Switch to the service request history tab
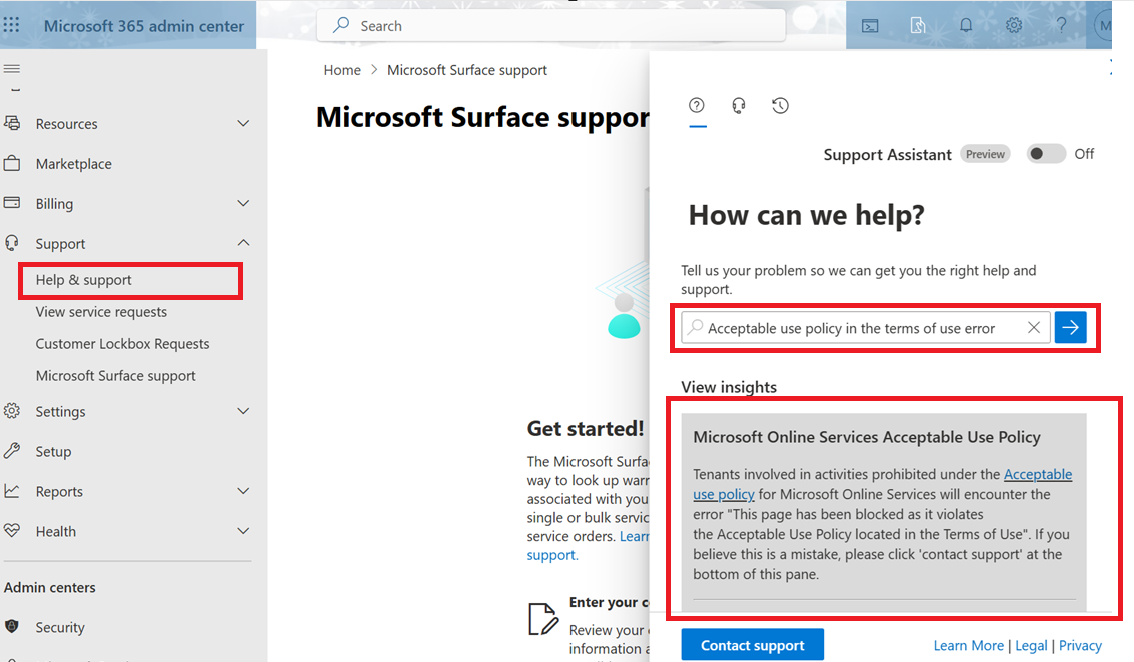Image resolution: width=1134 pixels, height=662 pixels. [780, 106]
